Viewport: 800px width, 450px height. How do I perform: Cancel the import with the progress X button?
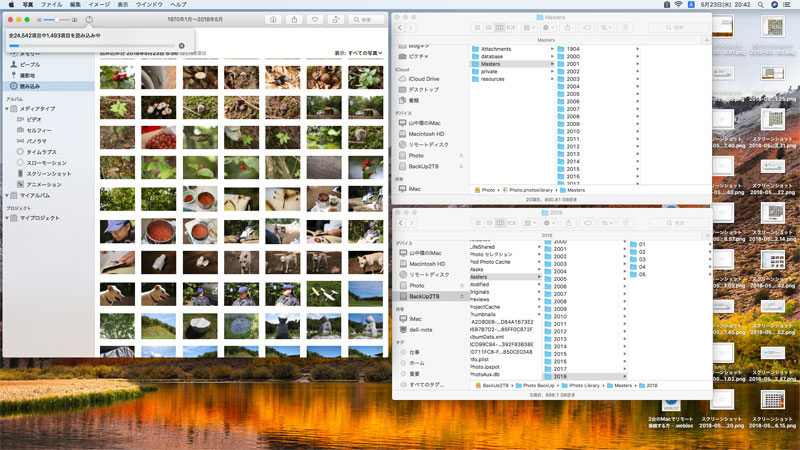coord(181,45)
